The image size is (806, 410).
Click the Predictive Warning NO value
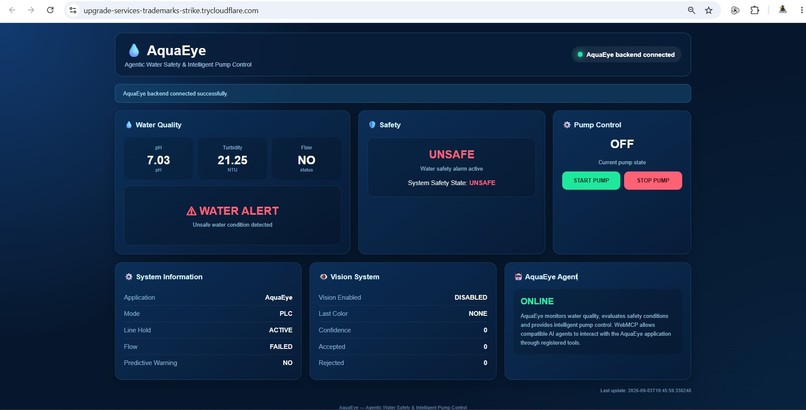point(288,363)
